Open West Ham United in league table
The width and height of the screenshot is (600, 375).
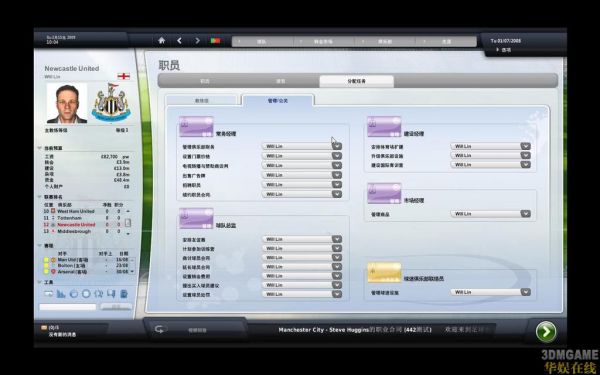pyautogui.click(x=76, y=211)
